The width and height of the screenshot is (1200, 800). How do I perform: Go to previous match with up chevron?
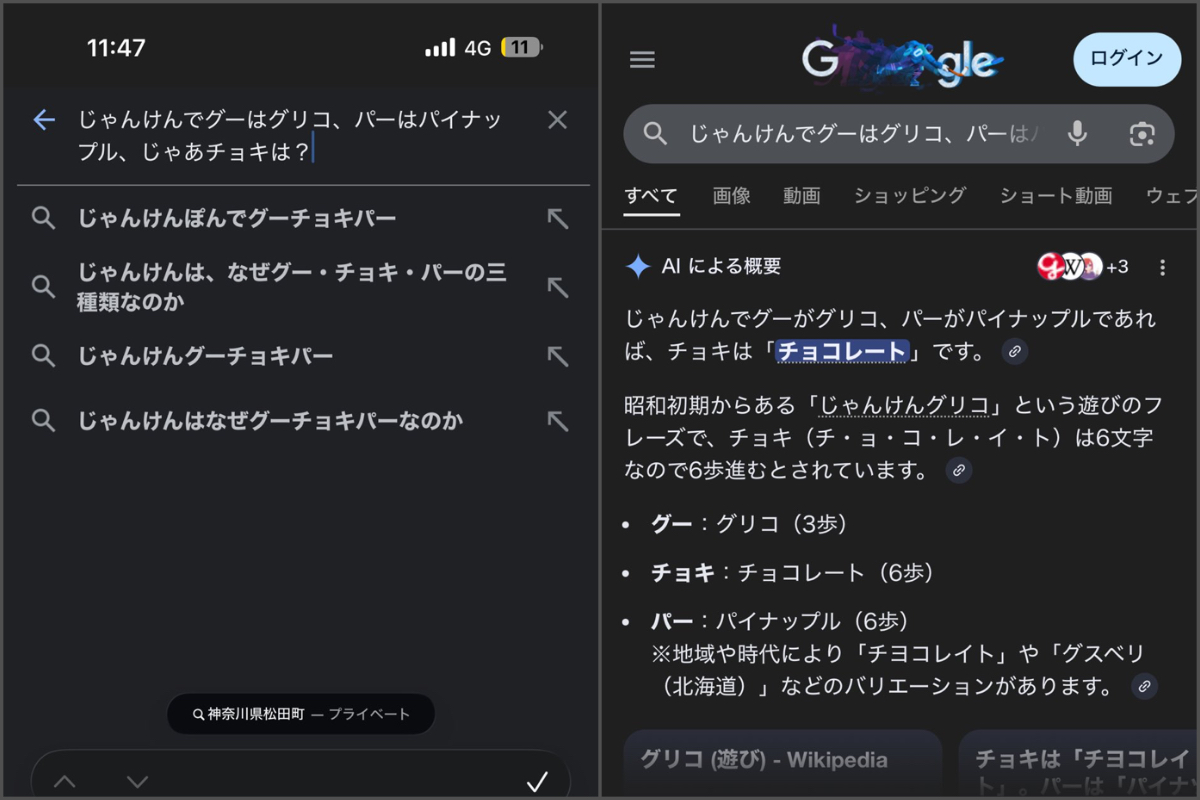[65, 782]
